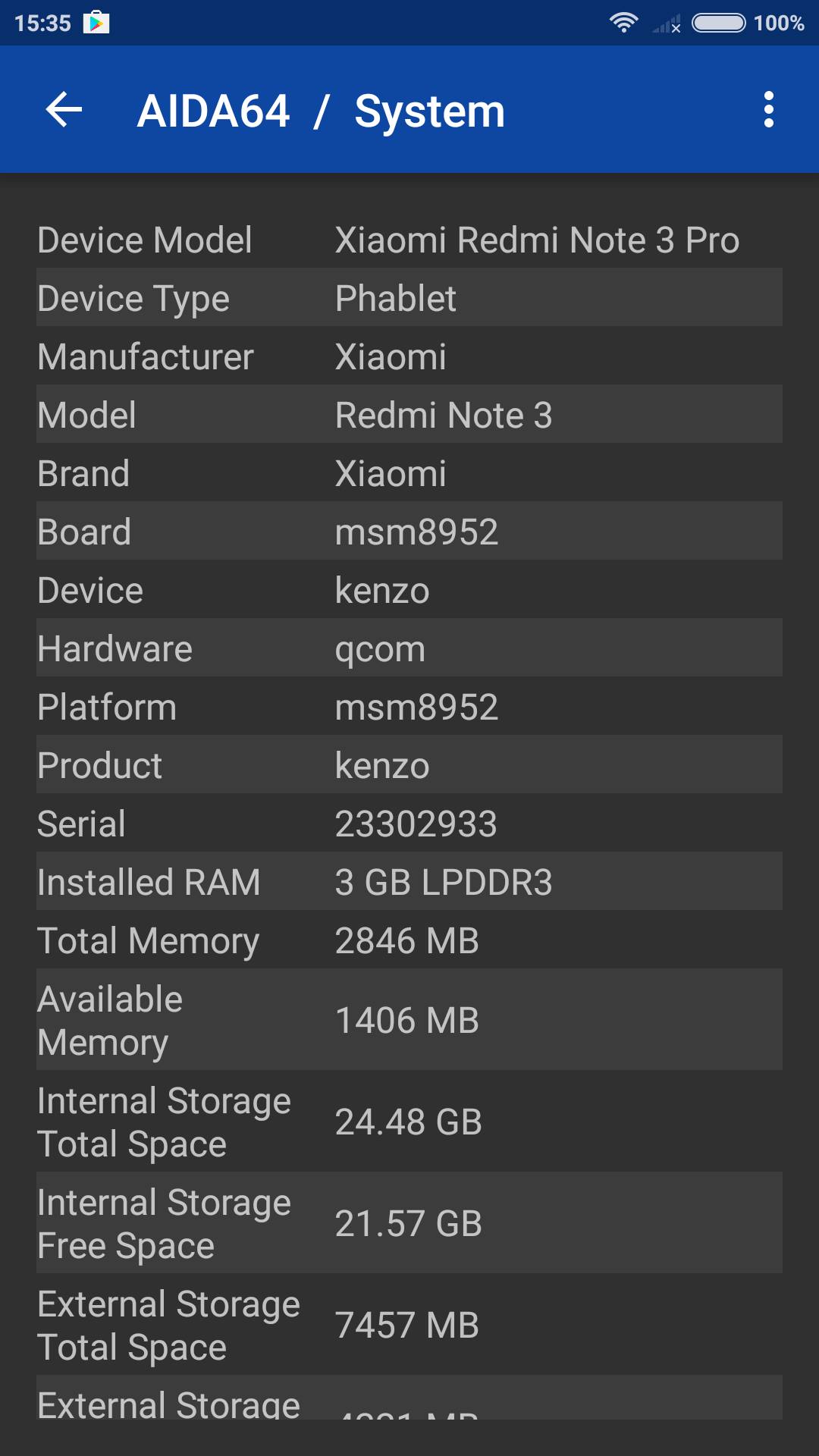Viewport: 819px width, 1456px height.
Task: Tap External Storage Total Space row
Action: click(x=409, y=1325)
